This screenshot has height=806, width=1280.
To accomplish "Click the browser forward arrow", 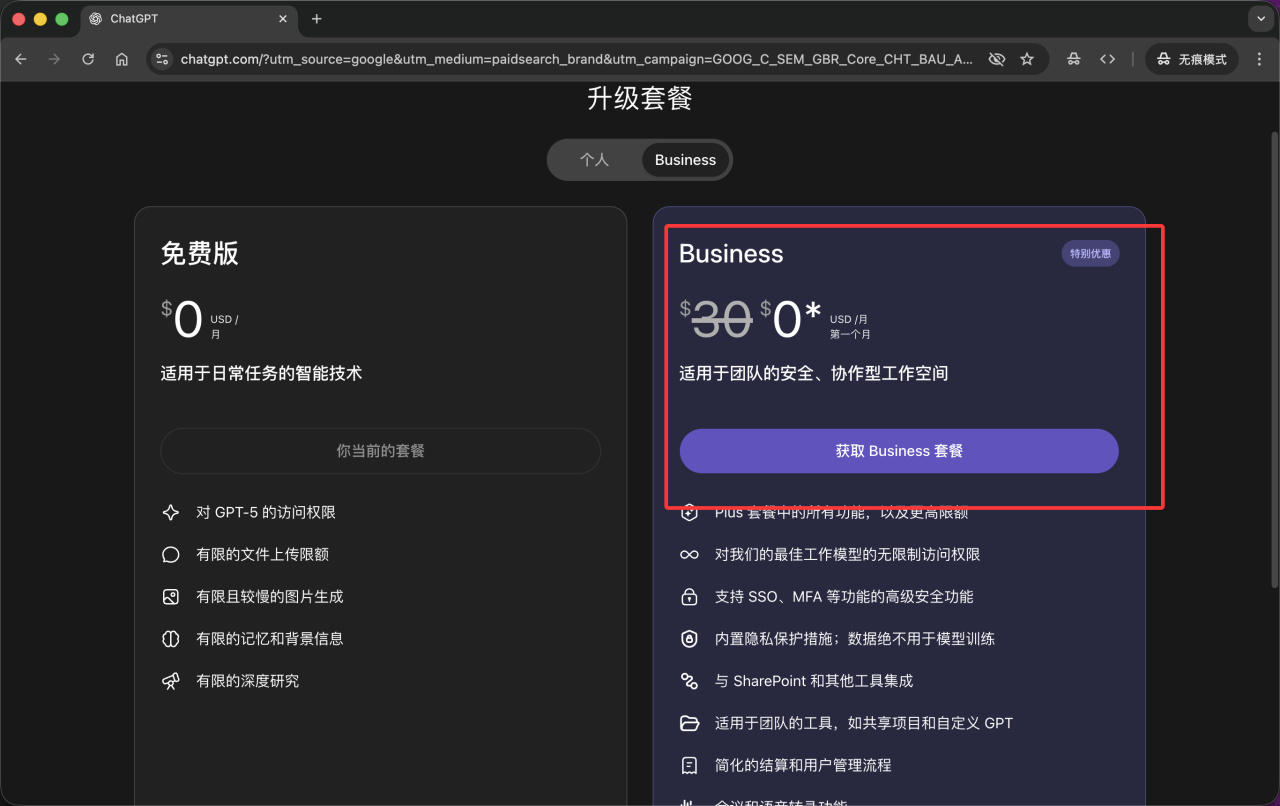I will click(54, 59).
